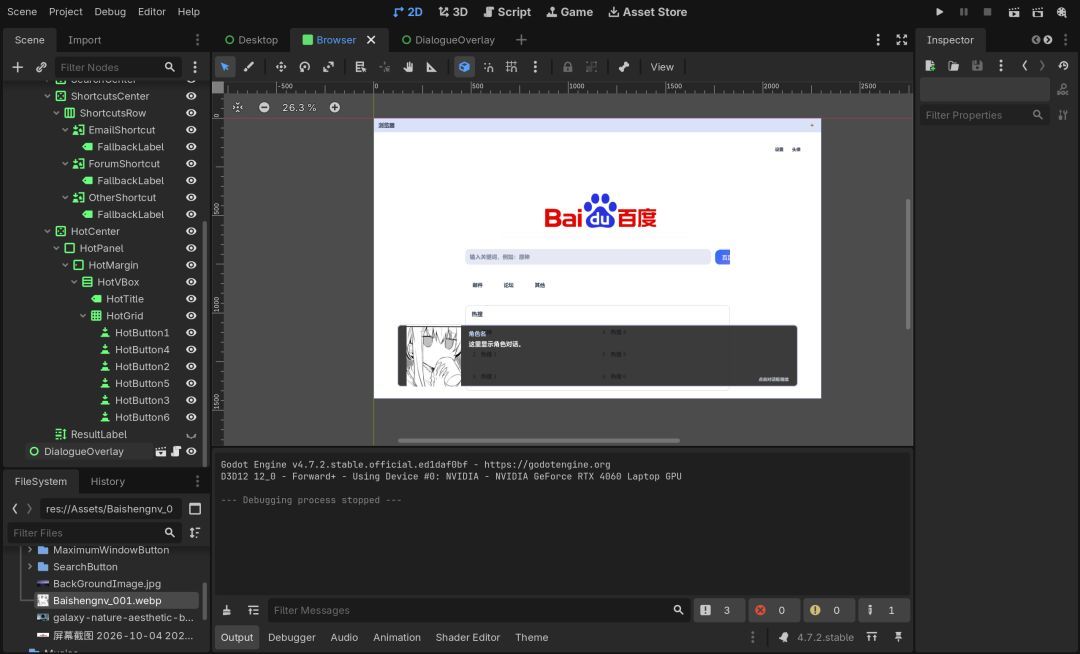Hide the HotTitle node with its eye icon
1080x654 pixels.
[x=191, y=299]
